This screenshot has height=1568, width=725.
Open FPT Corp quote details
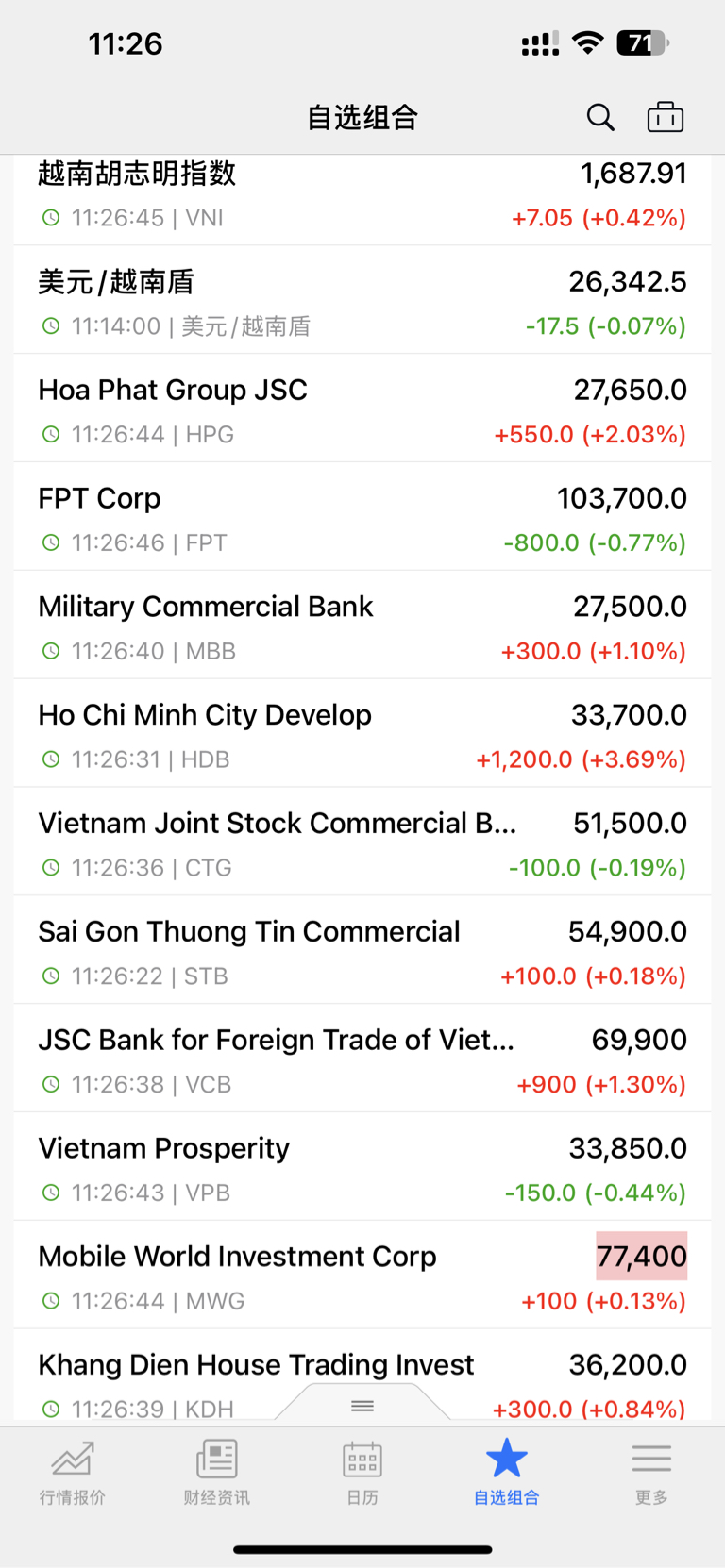[362, 517]
